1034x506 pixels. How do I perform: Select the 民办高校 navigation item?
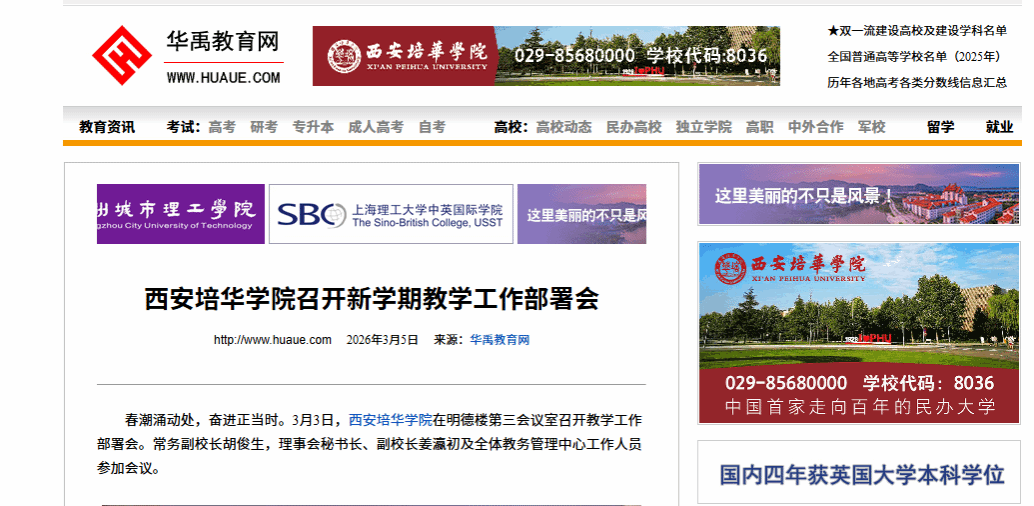634,127
